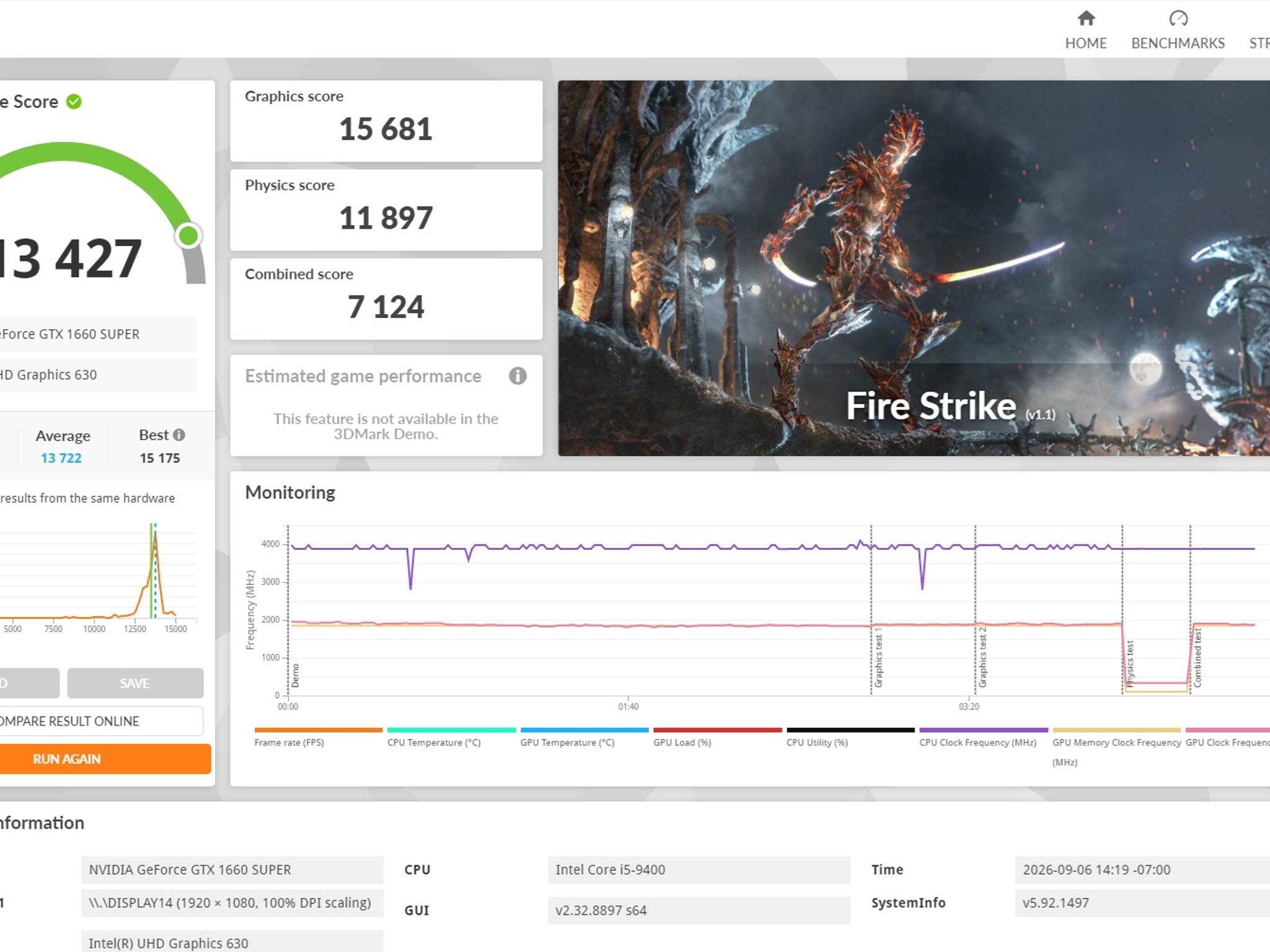Click the Monitoring heading
Screen dimensions: 1270x952
[290, 492]
